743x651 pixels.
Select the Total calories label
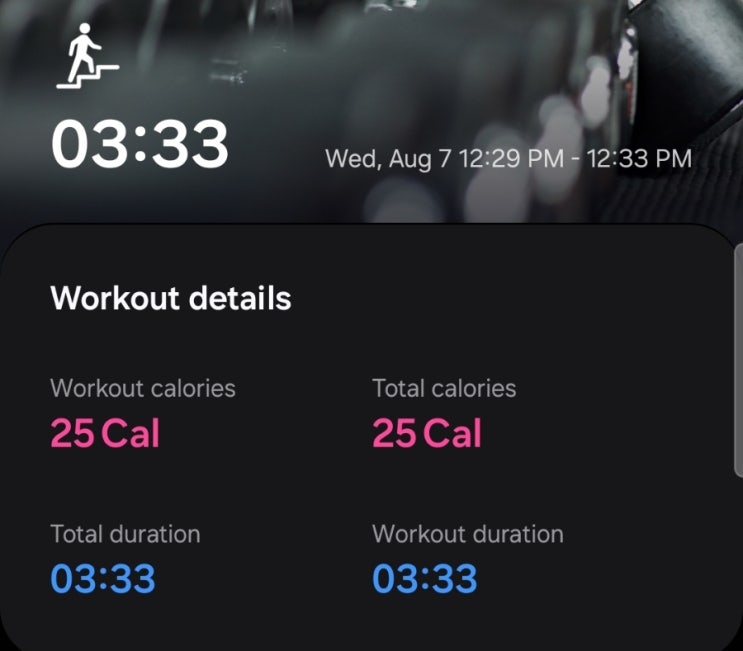pyautogui.click(x=444, y=388)
